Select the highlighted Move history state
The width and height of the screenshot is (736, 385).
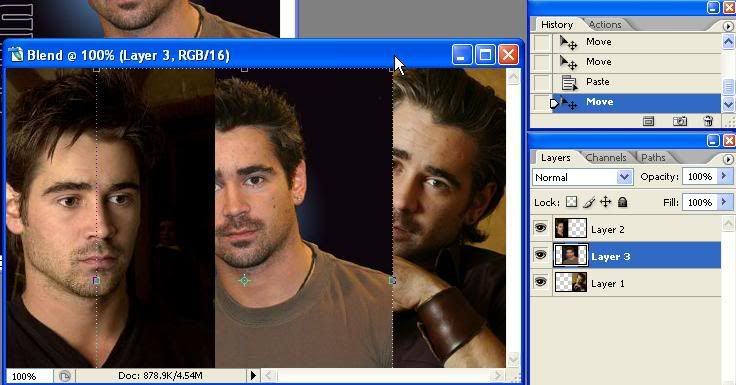pos(636,102)
